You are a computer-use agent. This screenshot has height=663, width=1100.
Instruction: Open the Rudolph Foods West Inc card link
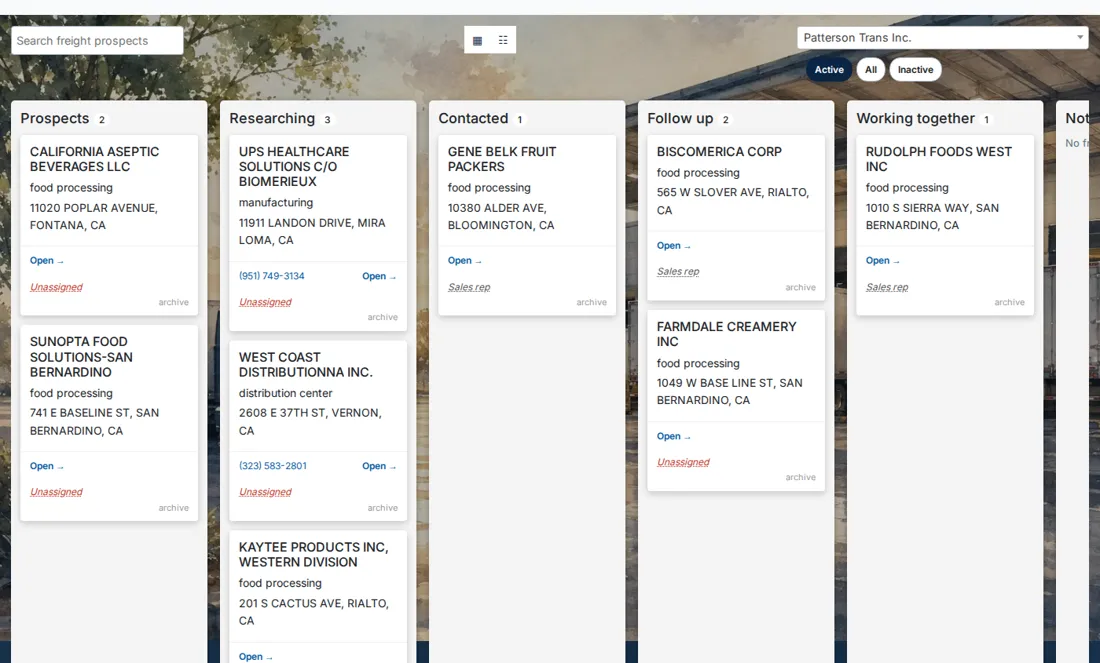tap(883, 260)
